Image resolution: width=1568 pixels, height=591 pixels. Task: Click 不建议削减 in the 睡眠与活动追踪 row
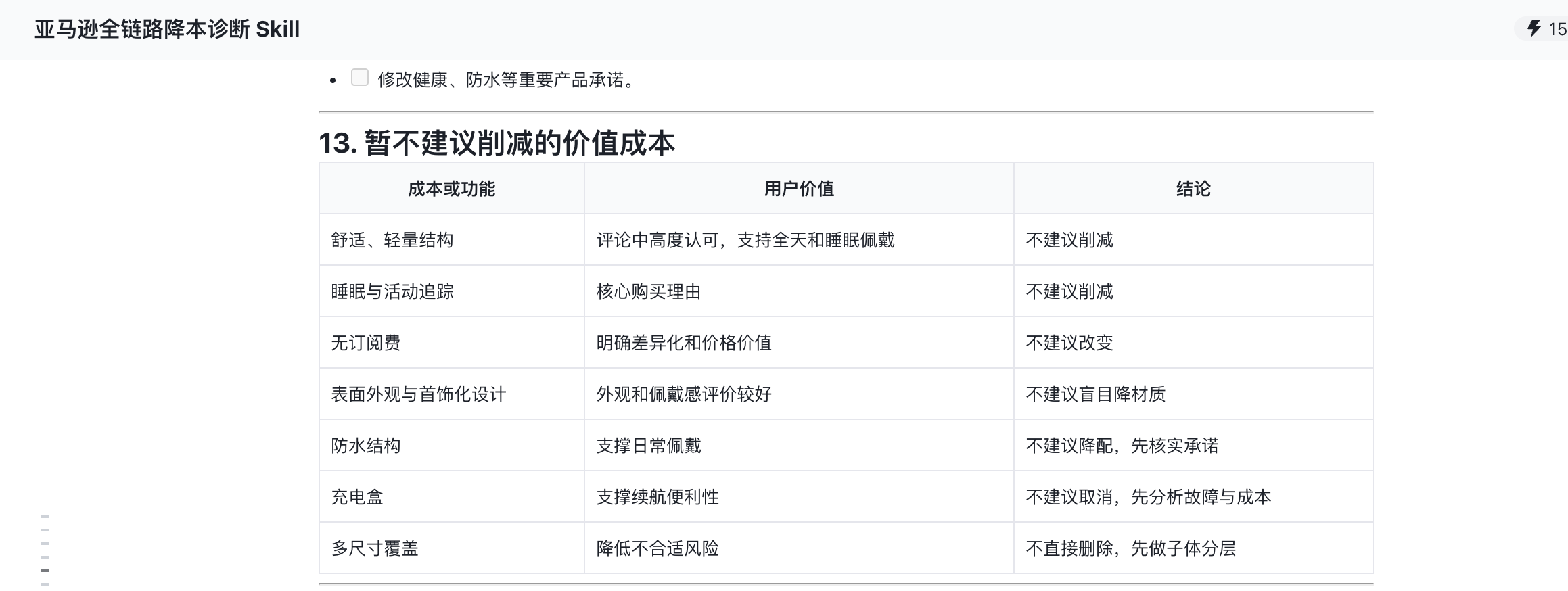pos(1193,291)
